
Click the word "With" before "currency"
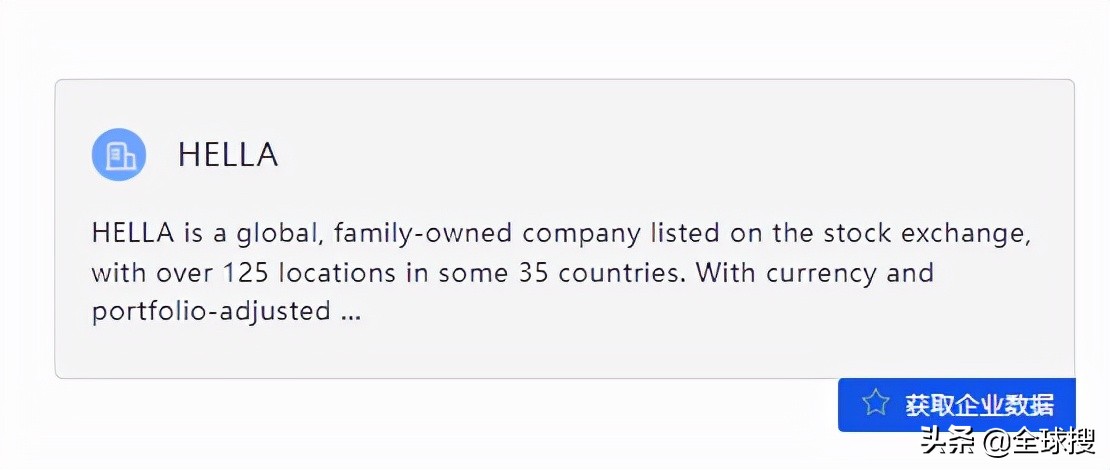pos(726,273)
